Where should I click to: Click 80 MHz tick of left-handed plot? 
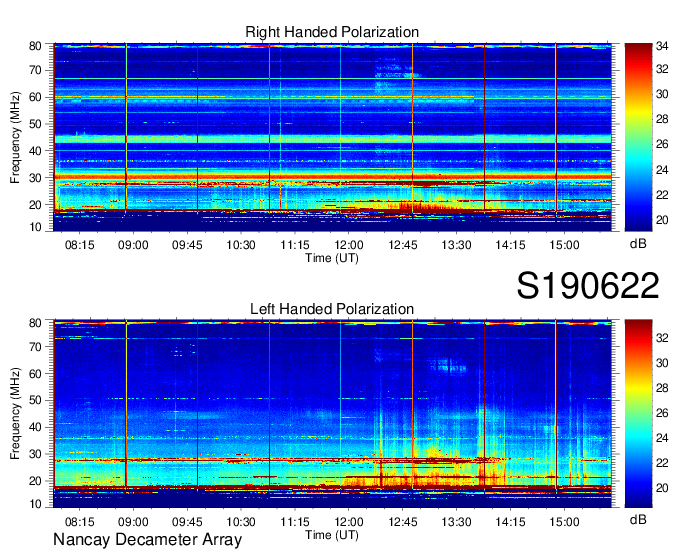35,323
